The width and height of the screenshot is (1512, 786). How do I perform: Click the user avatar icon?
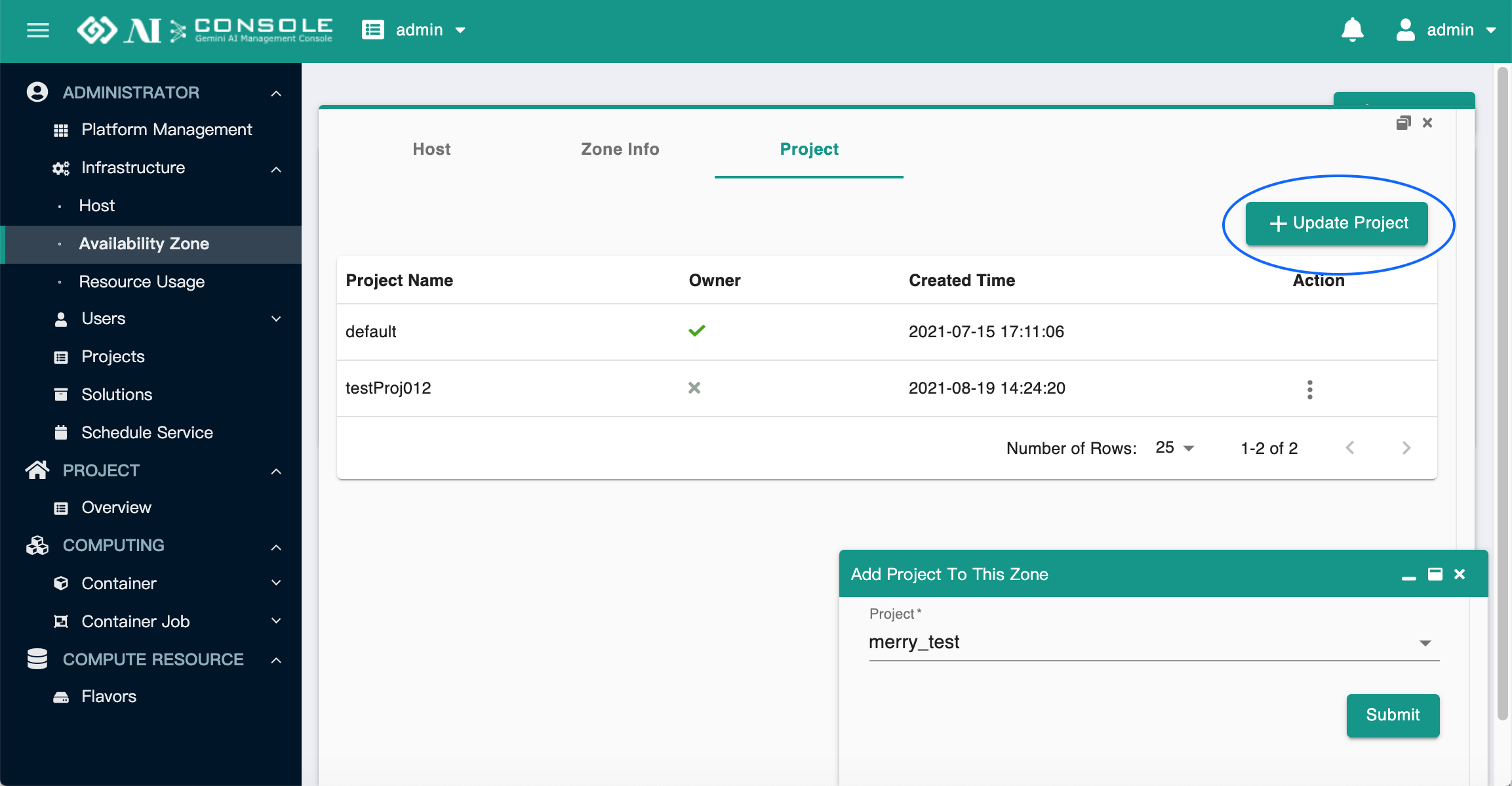(1405, 30)
